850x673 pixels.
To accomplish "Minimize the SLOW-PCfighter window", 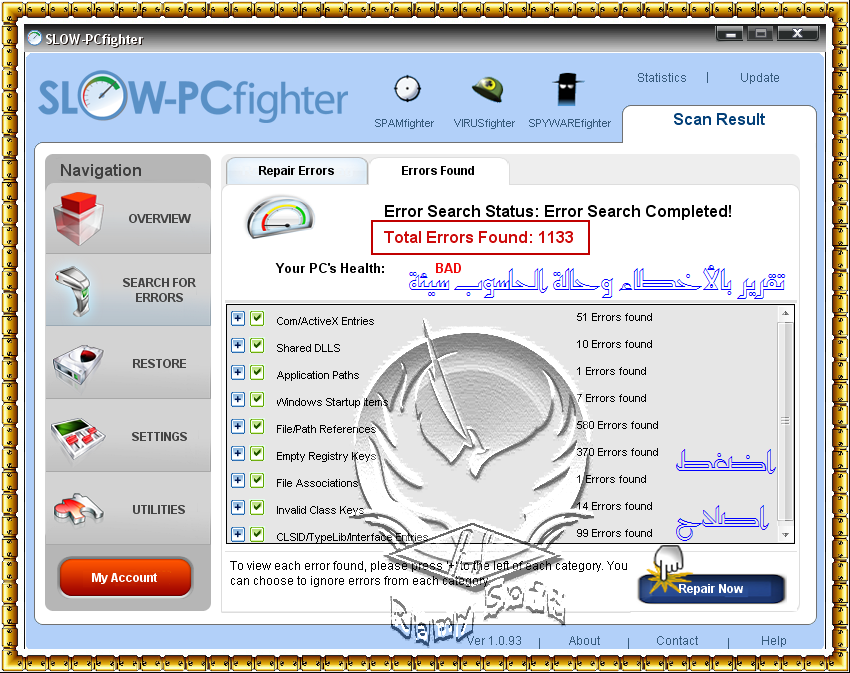I will pos(730,34).
